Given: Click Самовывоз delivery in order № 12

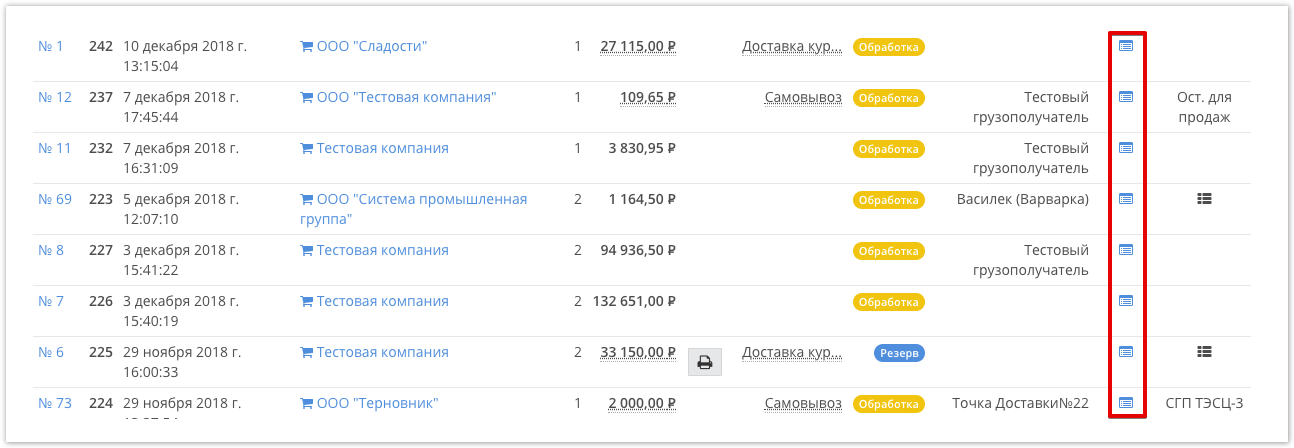Looking at the screenshot, I should [803, 97].
